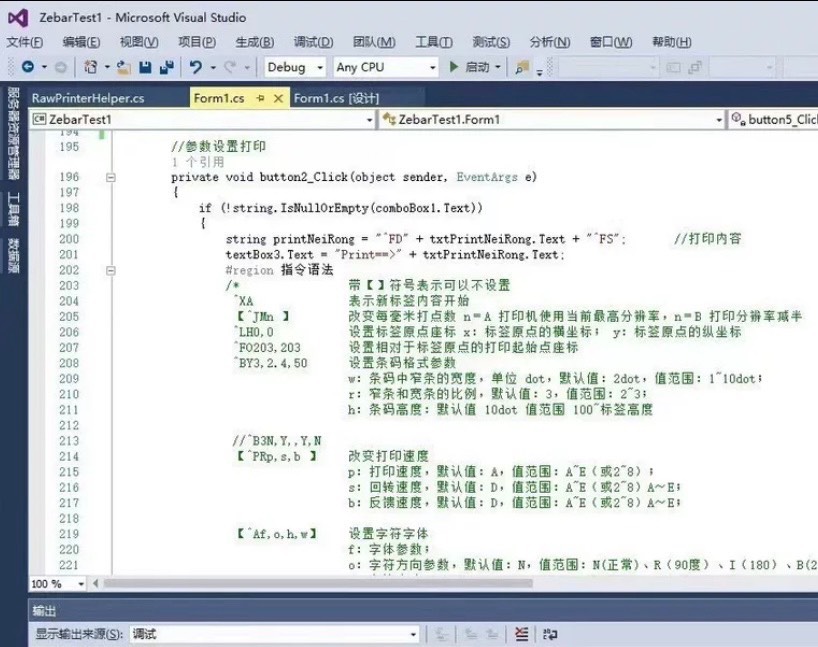The image size is (818, 647).
Task: Switch to the Form1.cs [设计] tab
Action: pyautogui.click(x=336, y=98)
